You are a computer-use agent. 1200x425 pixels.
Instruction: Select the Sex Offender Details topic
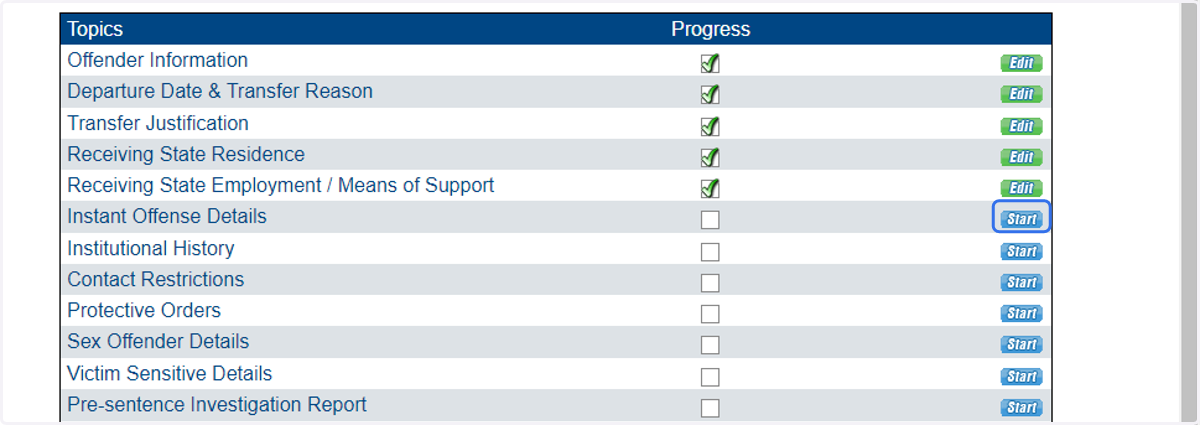pos(158,342)
